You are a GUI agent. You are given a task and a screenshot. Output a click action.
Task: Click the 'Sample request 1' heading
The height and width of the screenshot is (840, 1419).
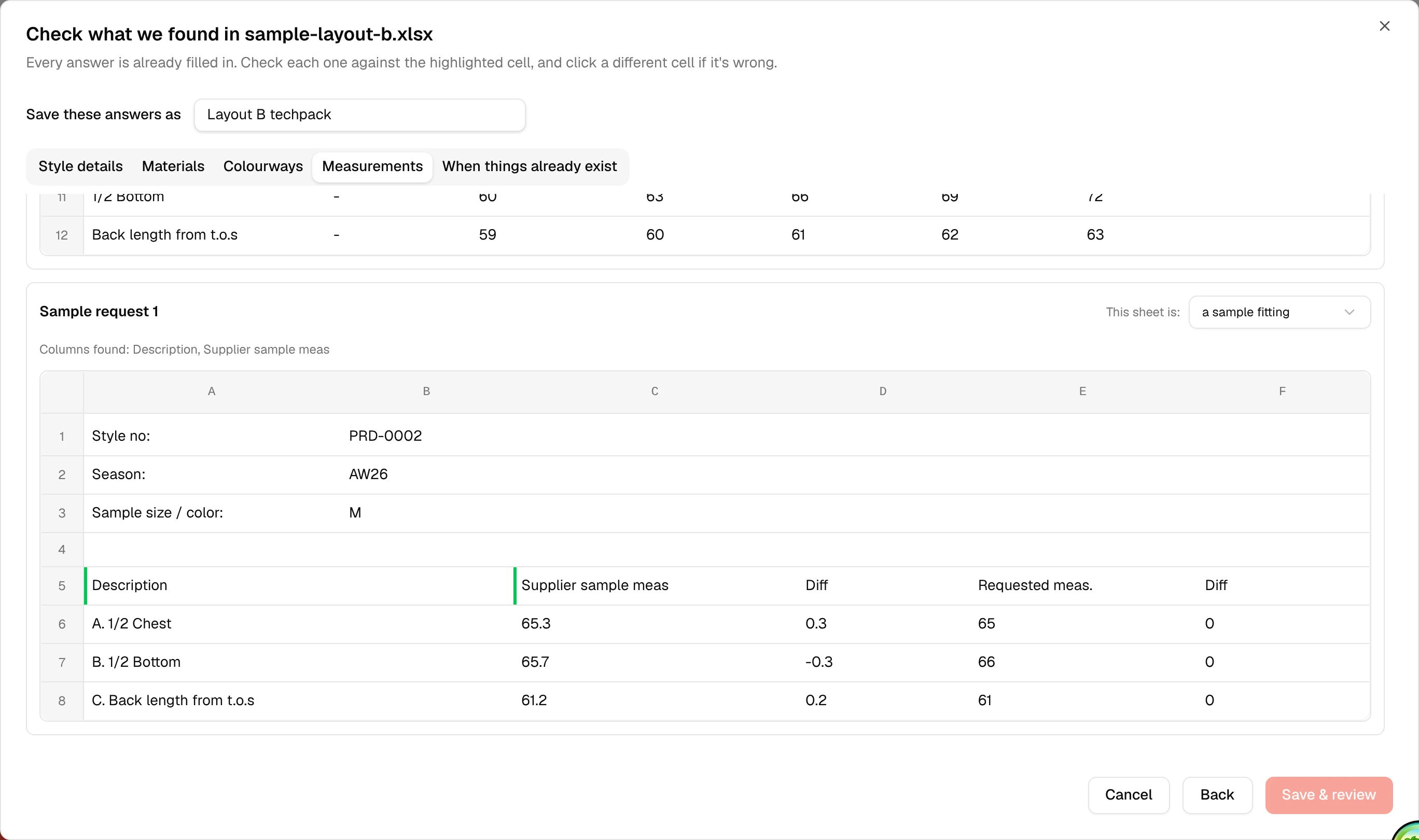99,312
